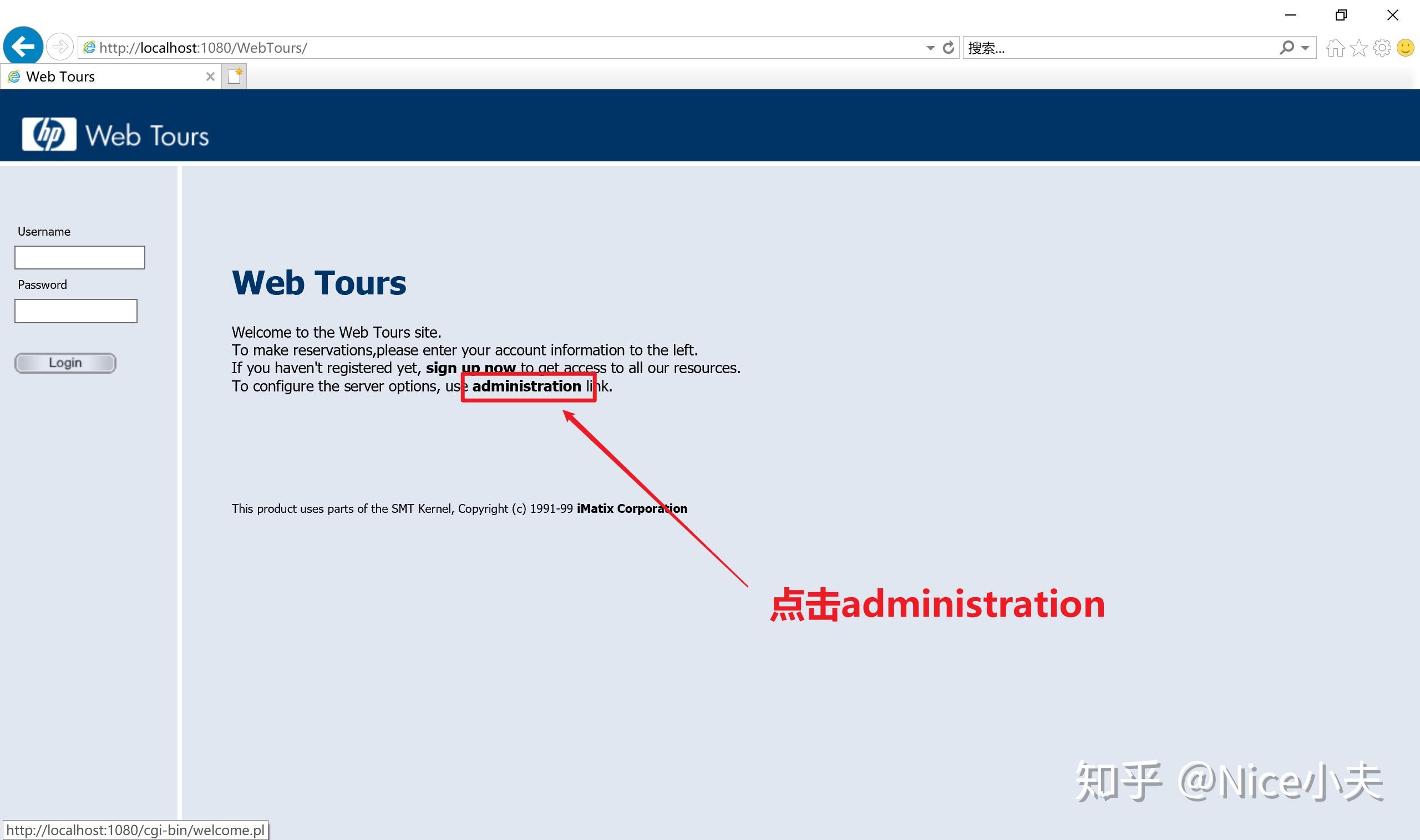
Task: Open the Tools gear icon
Action: [x=1382, y=48]
